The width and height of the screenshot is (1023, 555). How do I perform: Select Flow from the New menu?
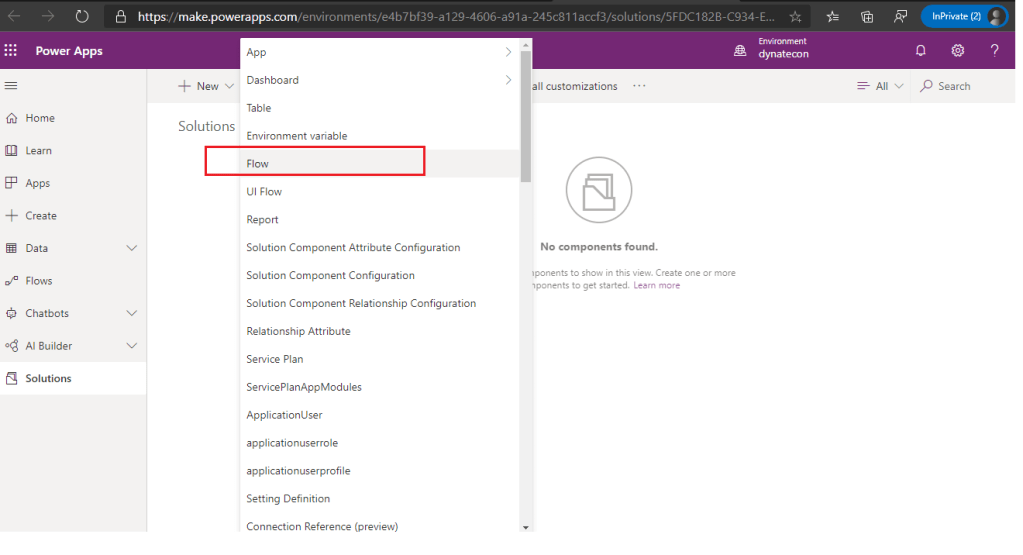[258, 163]
